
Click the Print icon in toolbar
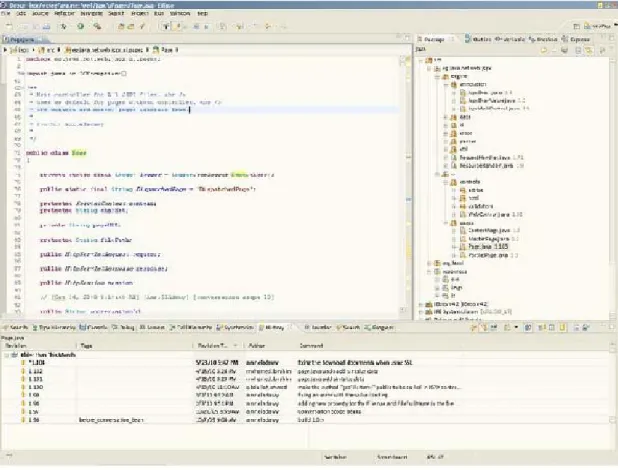(47, 26)
